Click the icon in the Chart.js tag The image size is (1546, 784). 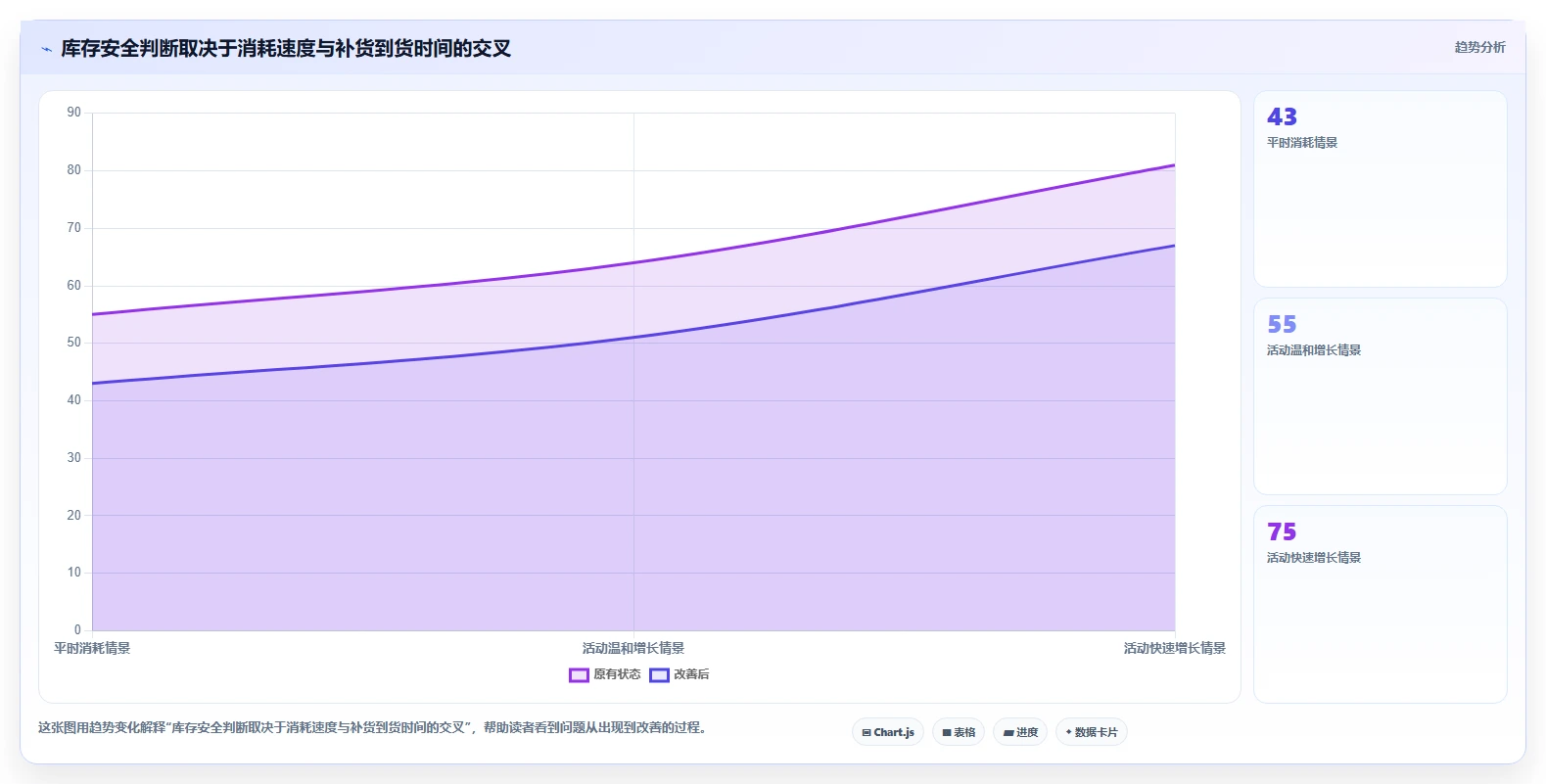[867, 732]
